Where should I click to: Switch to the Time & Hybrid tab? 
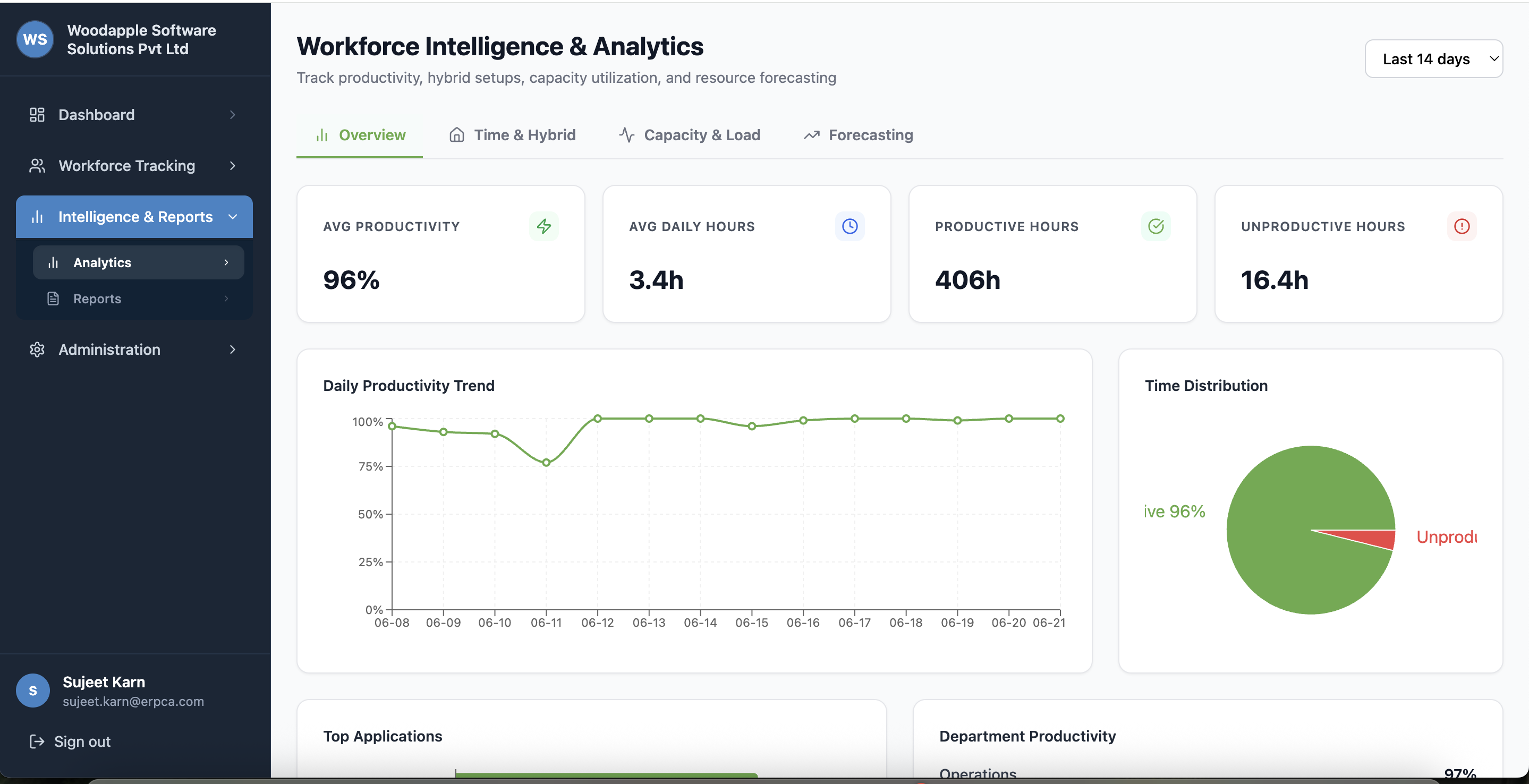pos(512,135)
